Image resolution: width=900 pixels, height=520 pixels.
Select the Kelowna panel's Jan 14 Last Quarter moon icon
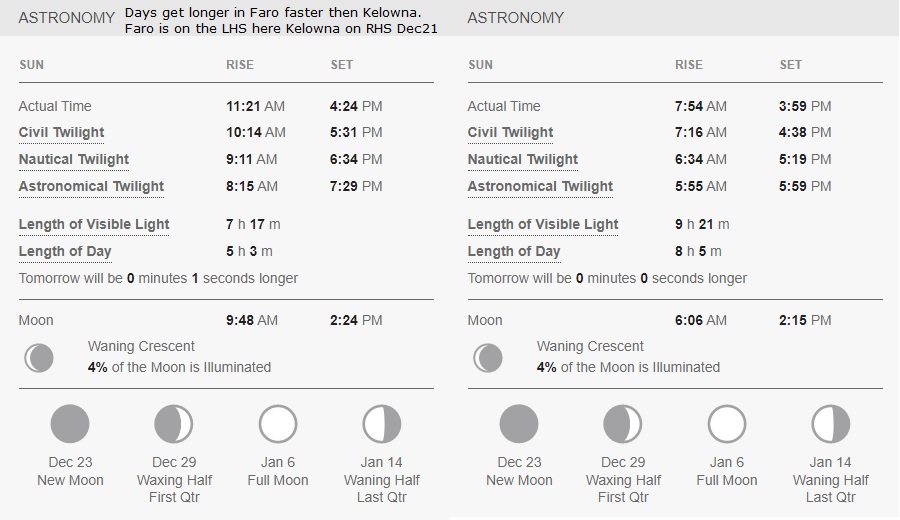pos(831,424)
